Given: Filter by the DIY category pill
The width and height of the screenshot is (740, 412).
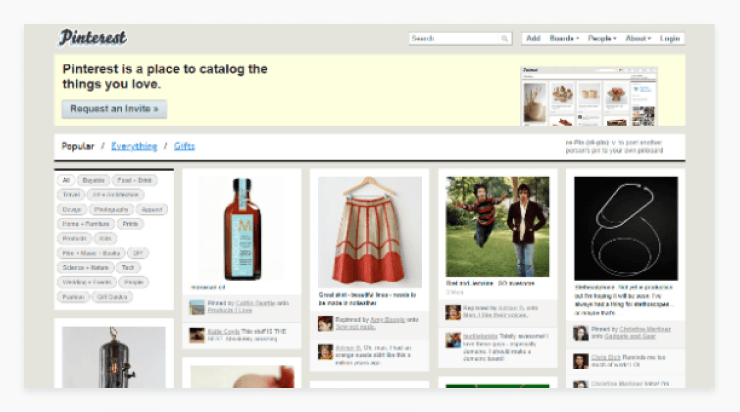Looking at the screenshot, I should coord(138,253).
